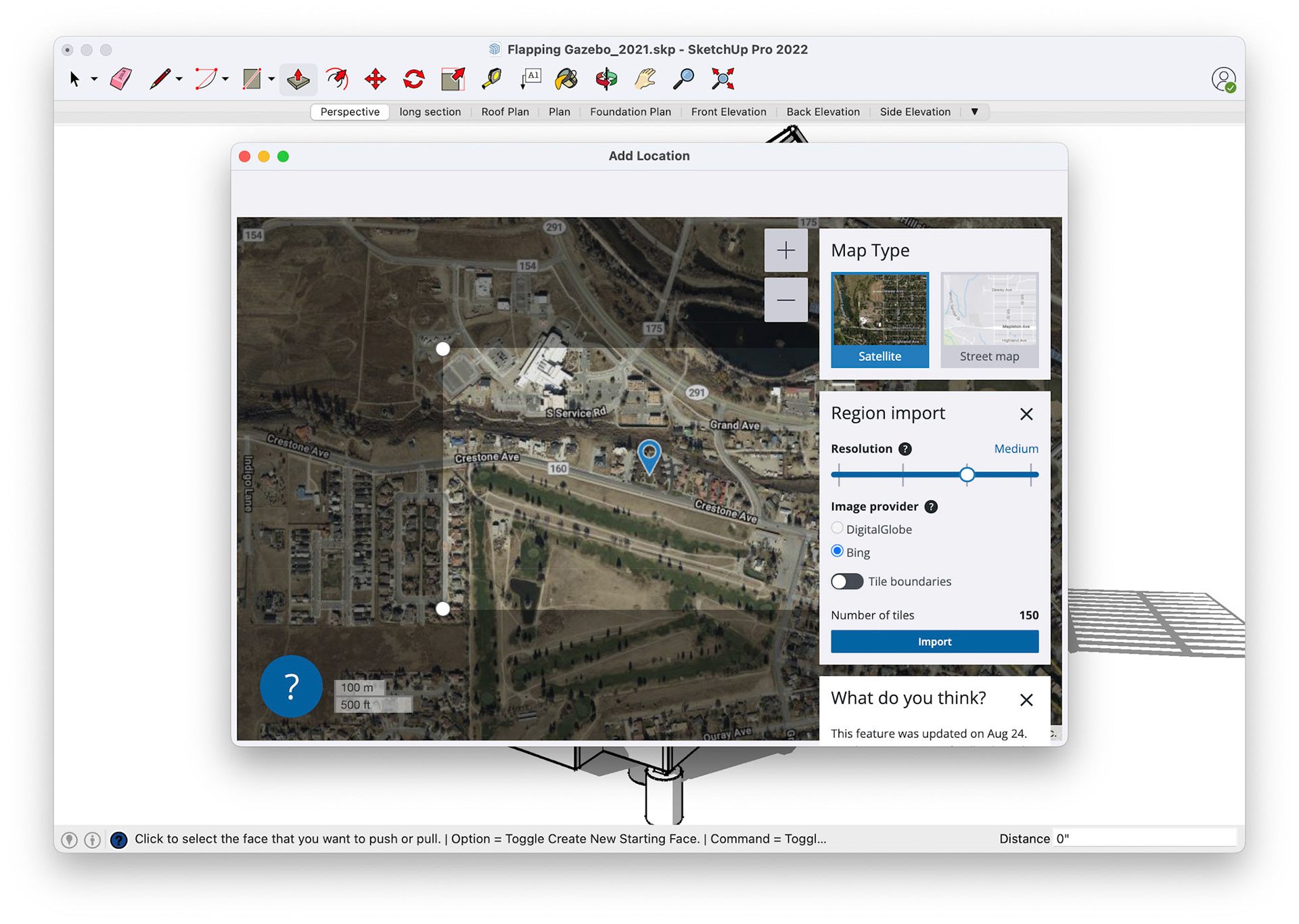This screenshot has height=924, width=1299.
Task: Select Bing image provider
Action: 838,551
